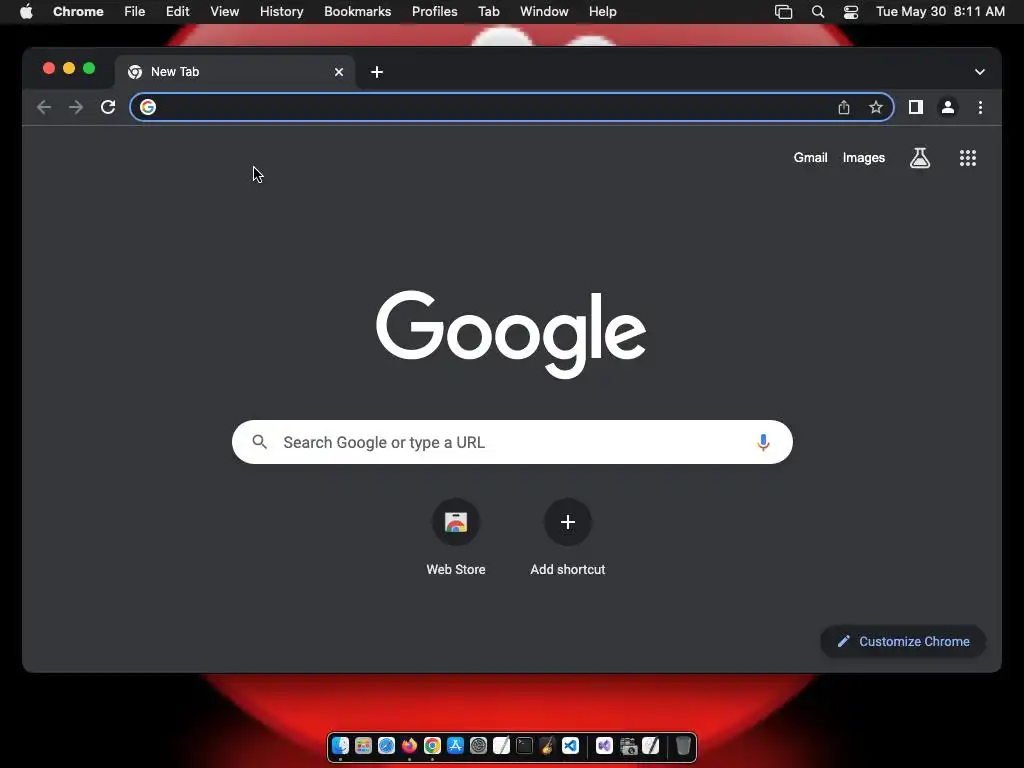This screenshot has width=1024, height=768.
Task: Open the Window menu
Action: (544, 11)
